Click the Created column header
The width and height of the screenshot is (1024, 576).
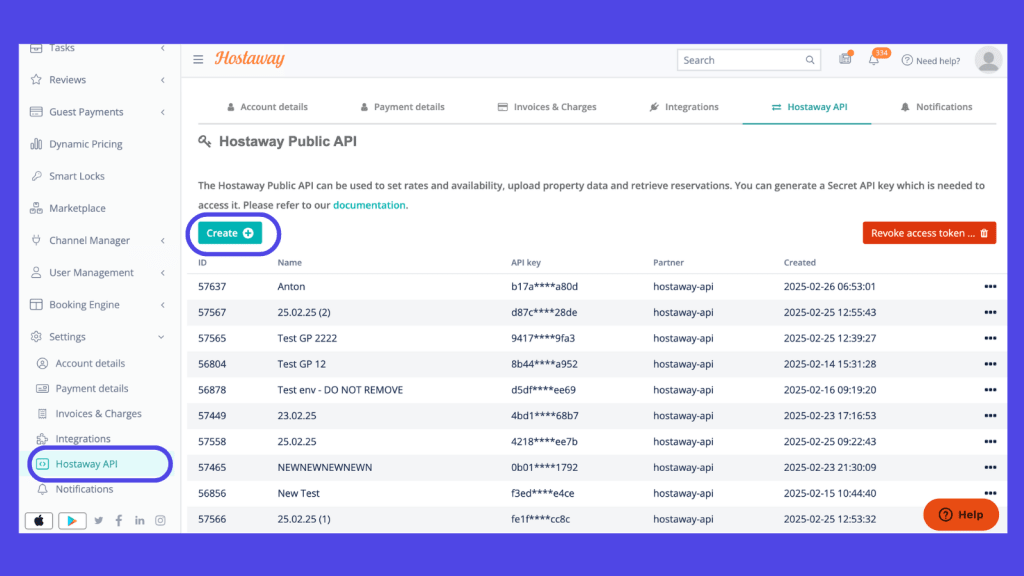pyautogui.click(x=799, y=263)
